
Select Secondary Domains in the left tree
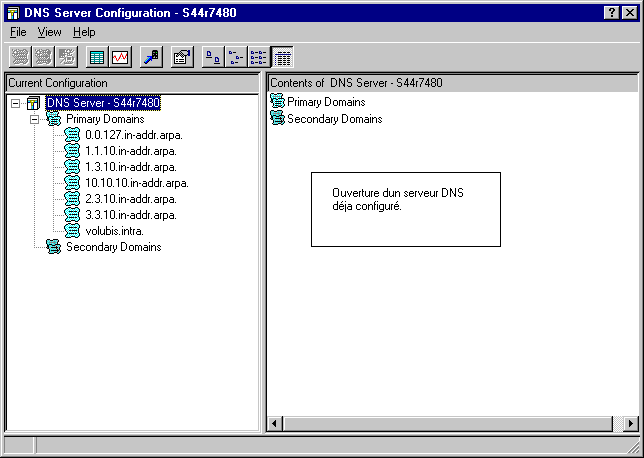112,247
